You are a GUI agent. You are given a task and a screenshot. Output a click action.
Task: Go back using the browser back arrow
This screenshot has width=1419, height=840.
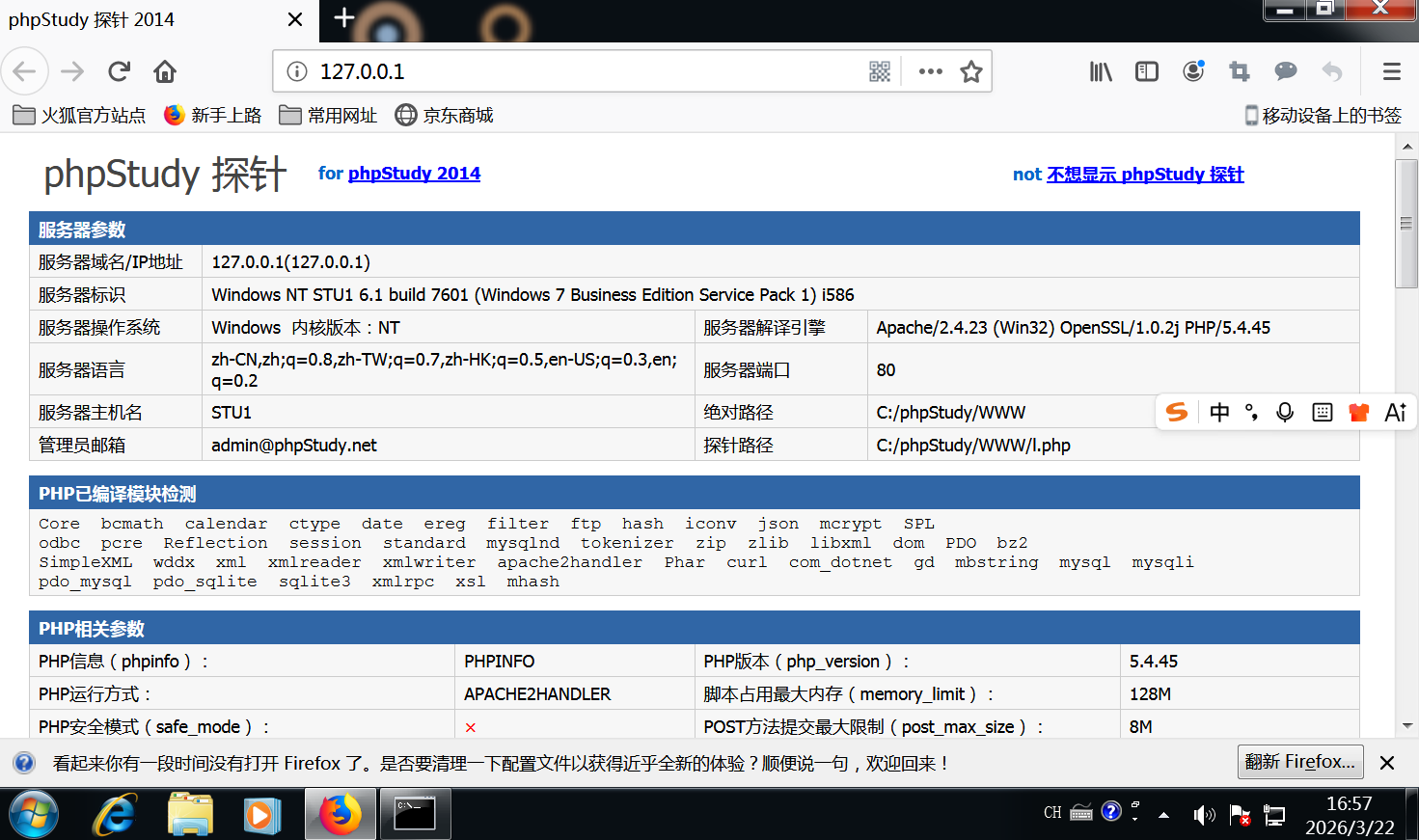click(25, 71)
